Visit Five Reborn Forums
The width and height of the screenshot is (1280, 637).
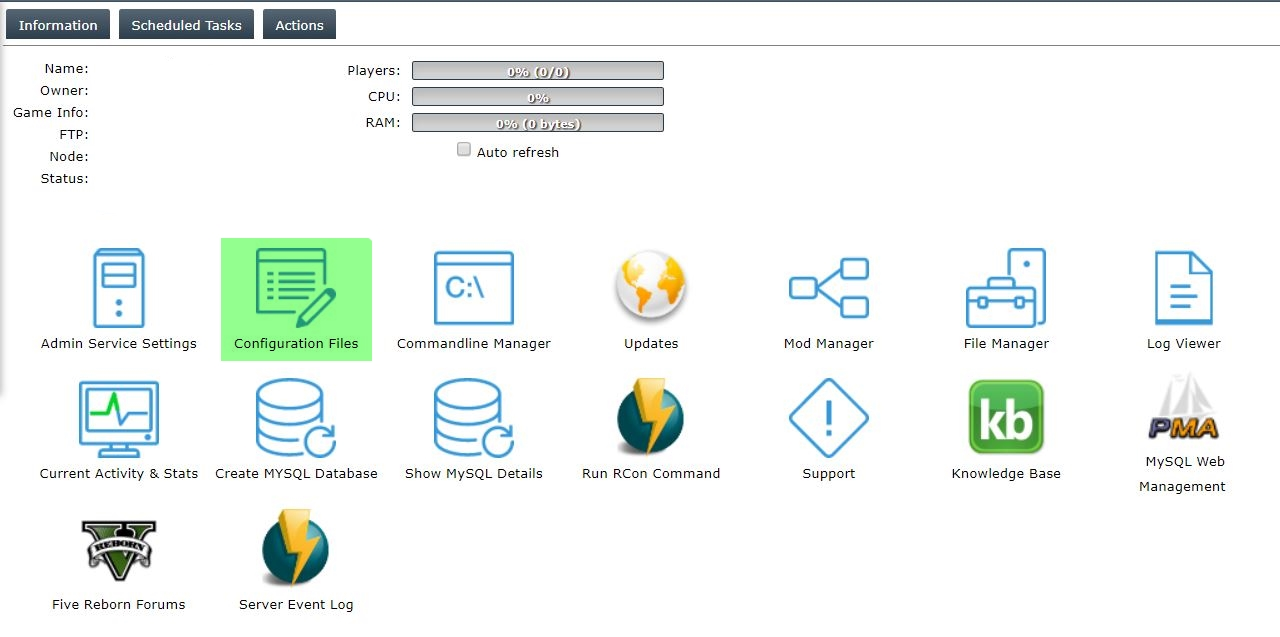(118, 549)
